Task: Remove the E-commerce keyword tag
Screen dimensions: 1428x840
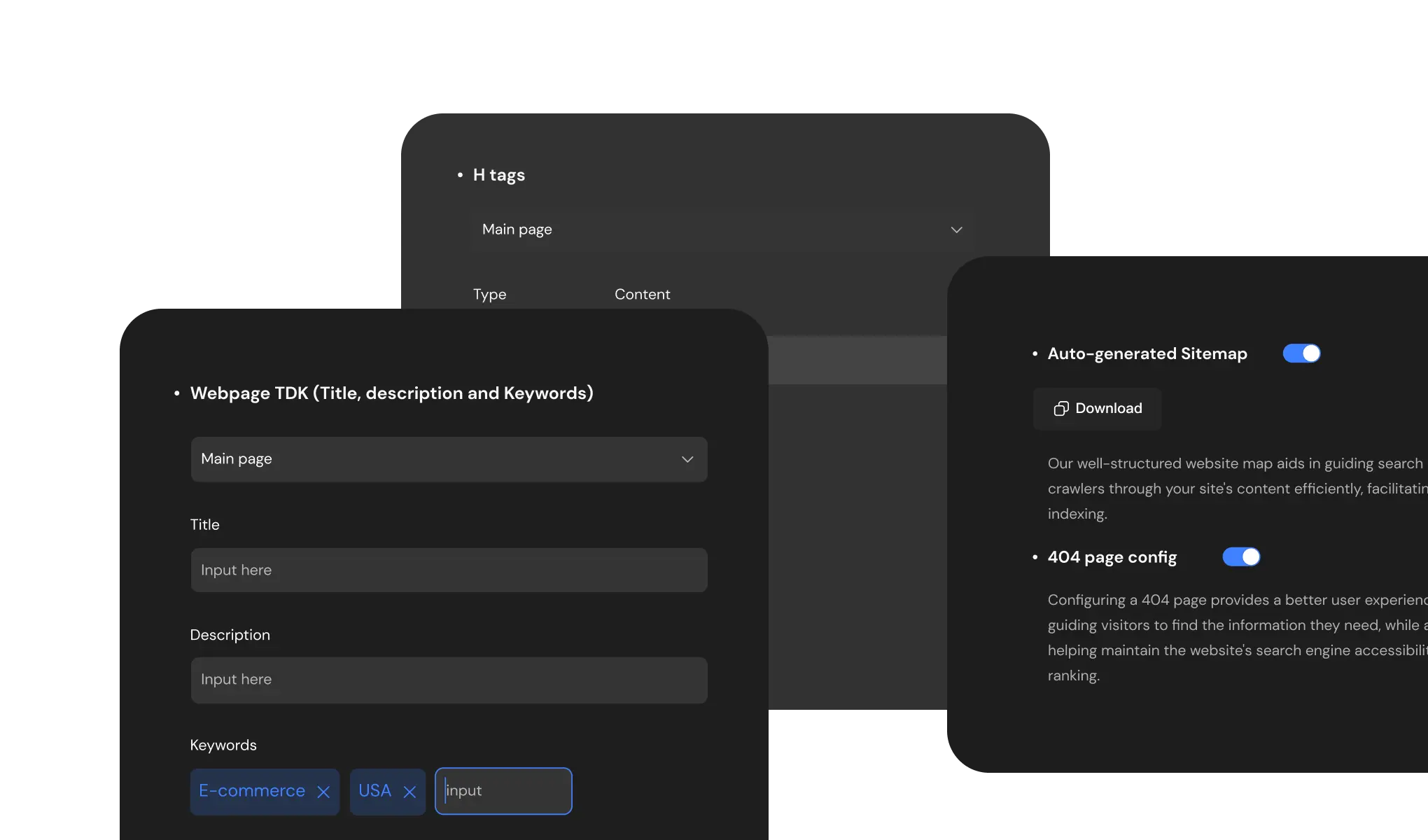Action: click(x=323, y=792)
